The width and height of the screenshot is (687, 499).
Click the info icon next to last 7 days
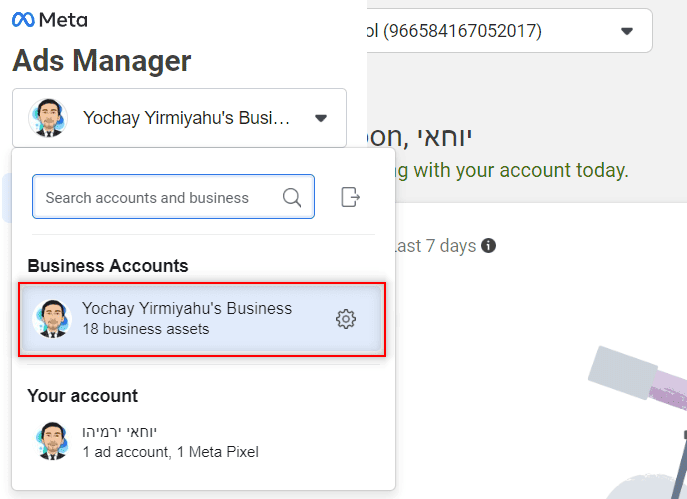(489, 246)
